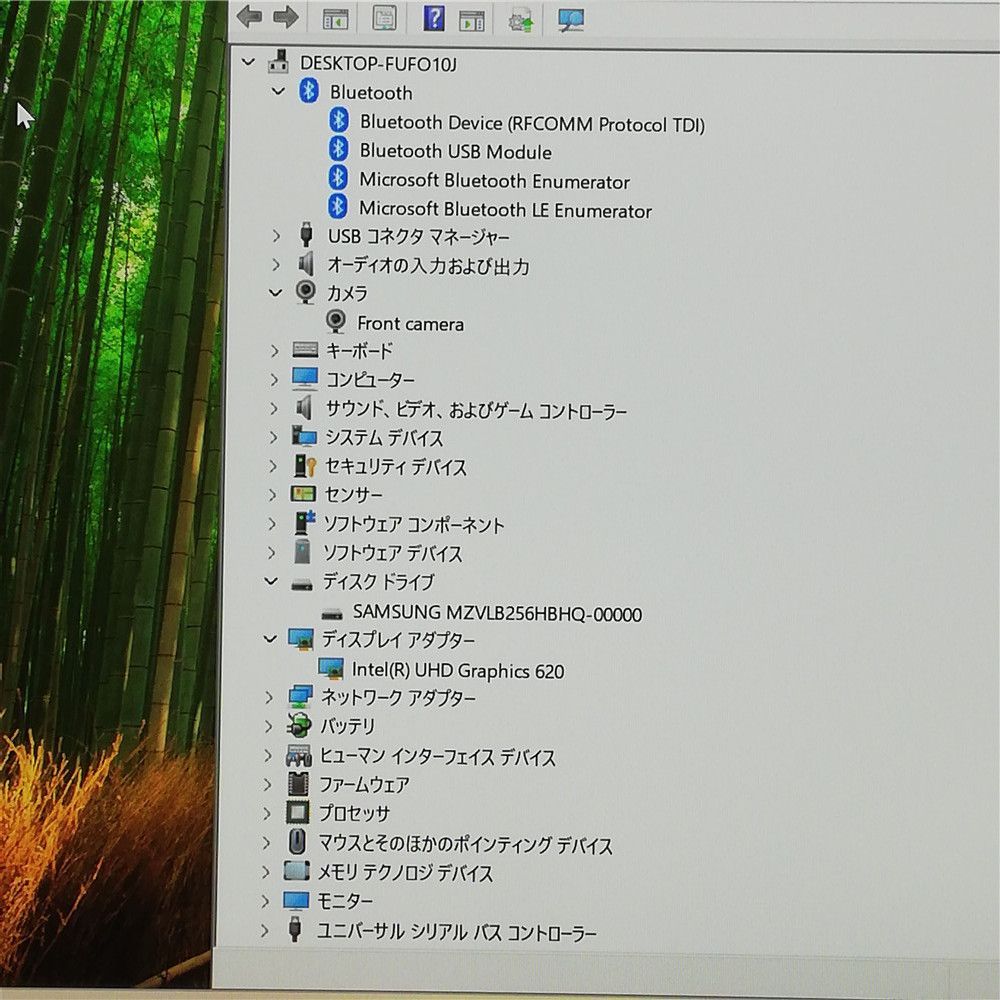
Task: Click the Intel UHD Graphics 620 icon
Action: pos(330,668)
